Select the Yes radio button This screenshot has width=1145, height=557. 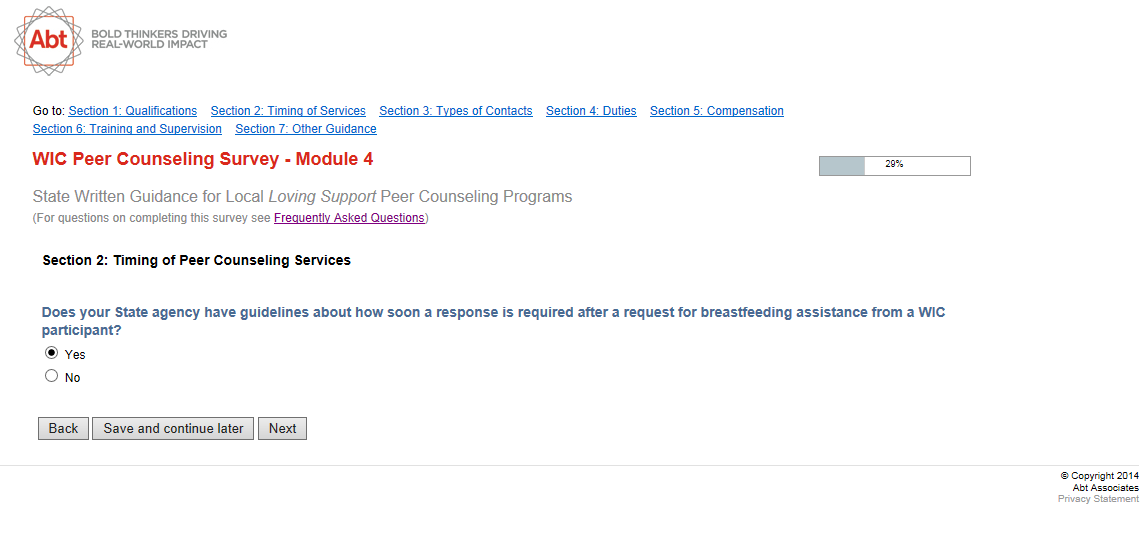point(52,353)
